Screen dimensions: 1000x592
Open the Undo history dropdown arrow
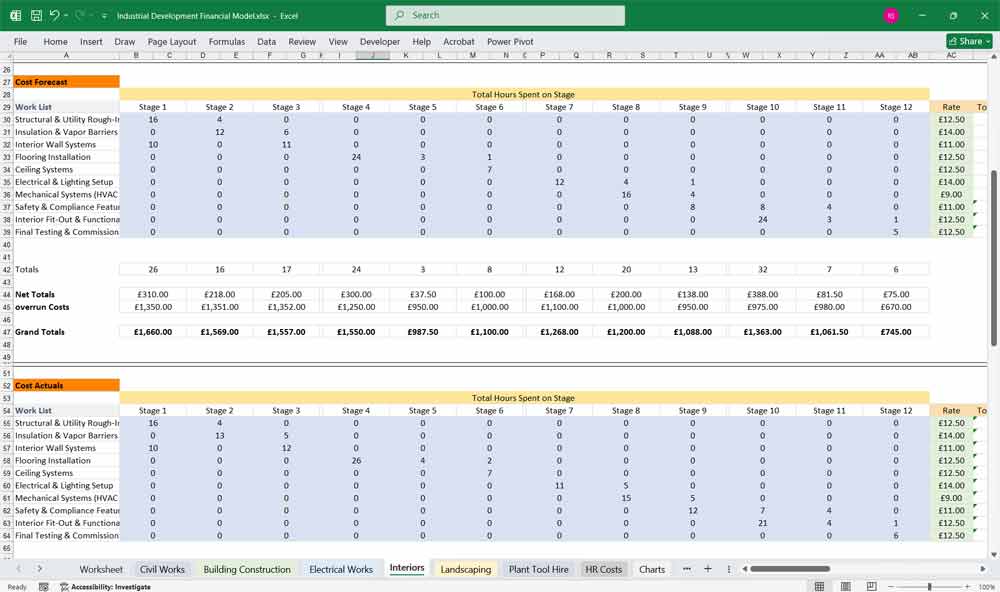pyautogui.click(x=67, y=15)
